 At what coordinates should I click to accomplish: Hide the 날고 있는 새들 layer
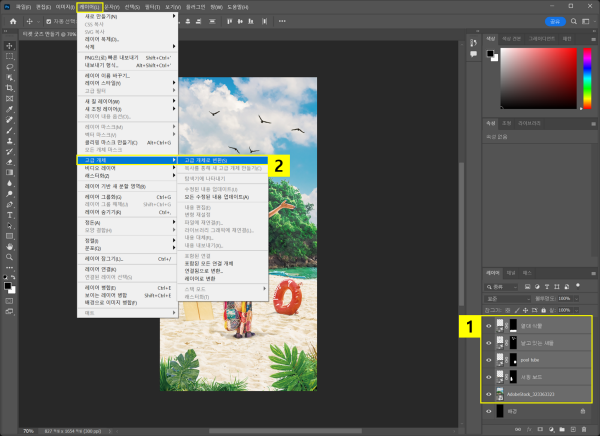tap(489, 343)
